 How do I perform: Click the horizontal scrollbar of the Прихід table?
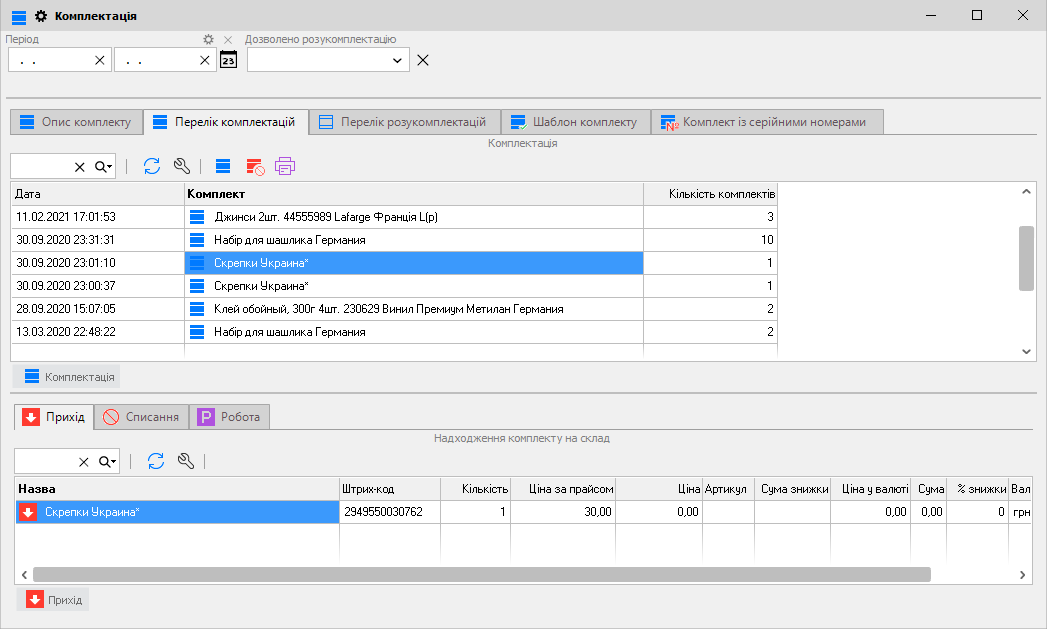click(x=480, y=574)
